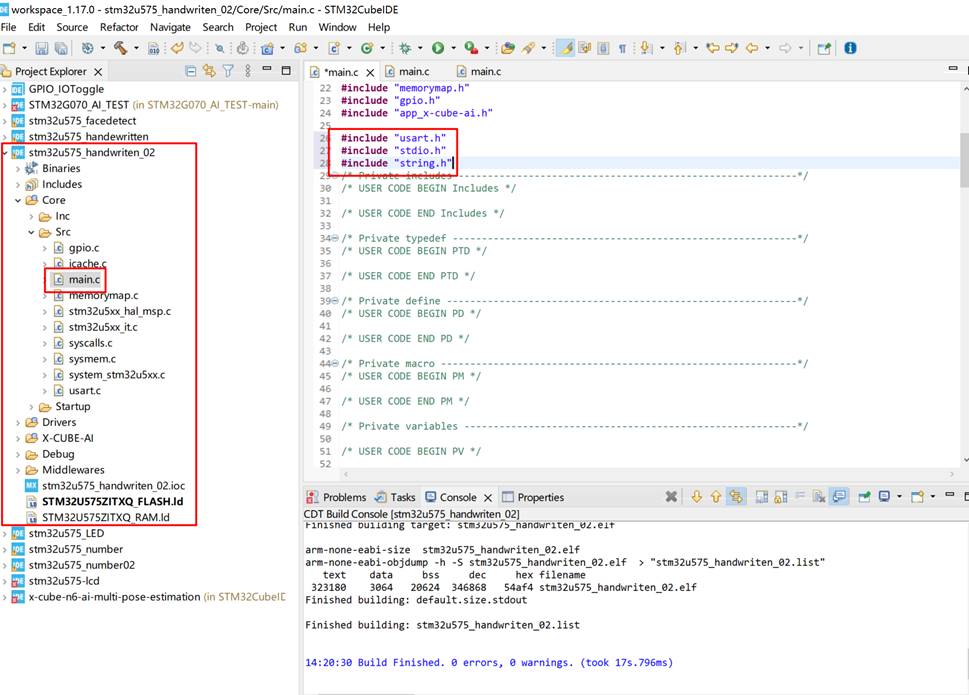The image size is (969, 695).
Task: Click the Previous Annotation up-arrow icon
Action: pos(679,48)
